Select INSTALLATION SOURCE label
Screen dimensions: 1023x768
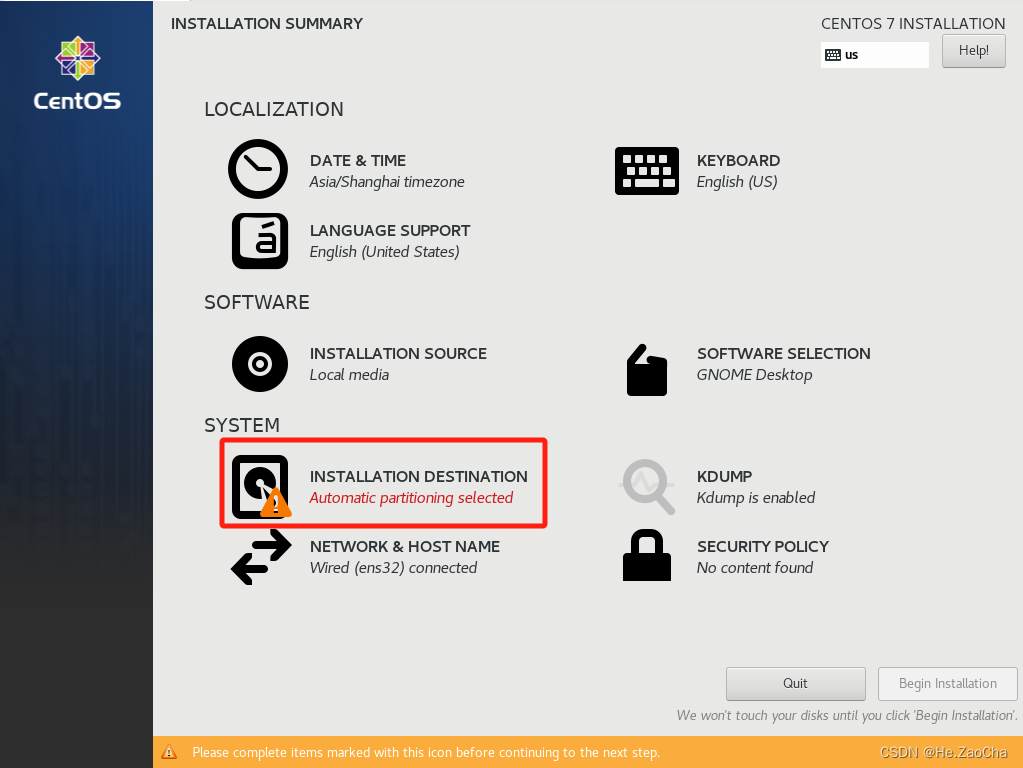coord(398,354)
